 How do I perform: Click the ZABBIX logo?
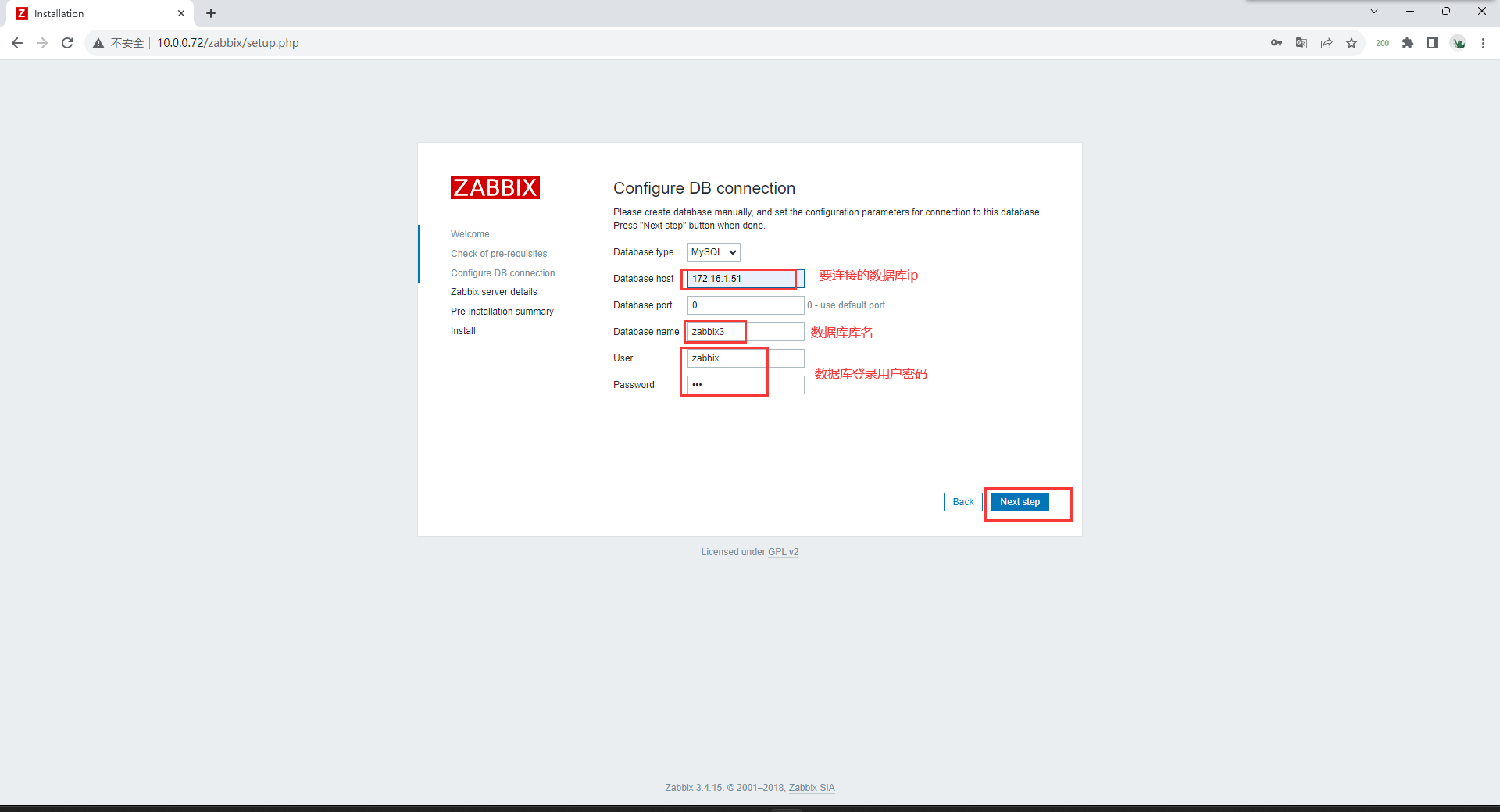pyautogui.click(x=495, y=187)
